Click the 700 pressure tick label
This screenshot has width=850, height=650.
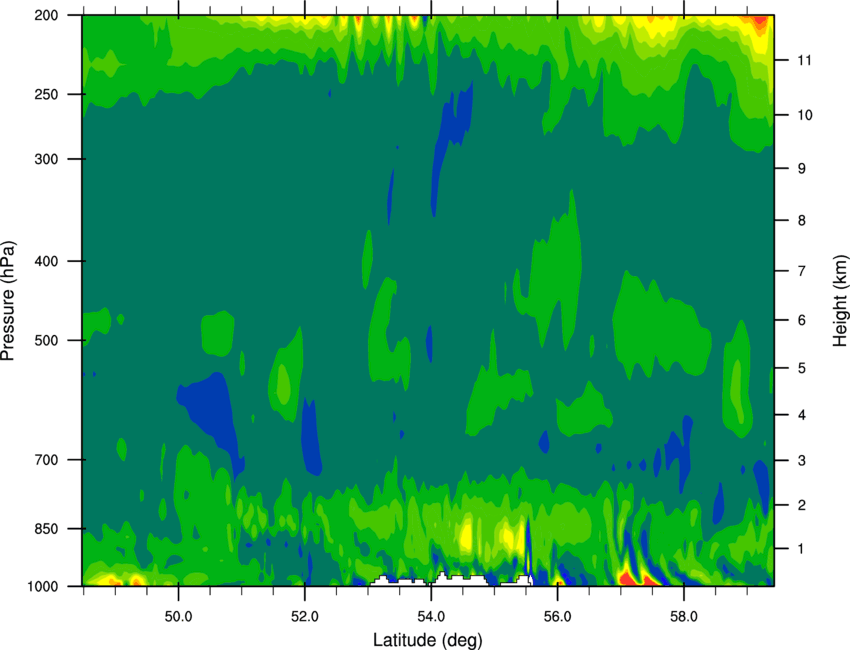(x=47, y=460)
